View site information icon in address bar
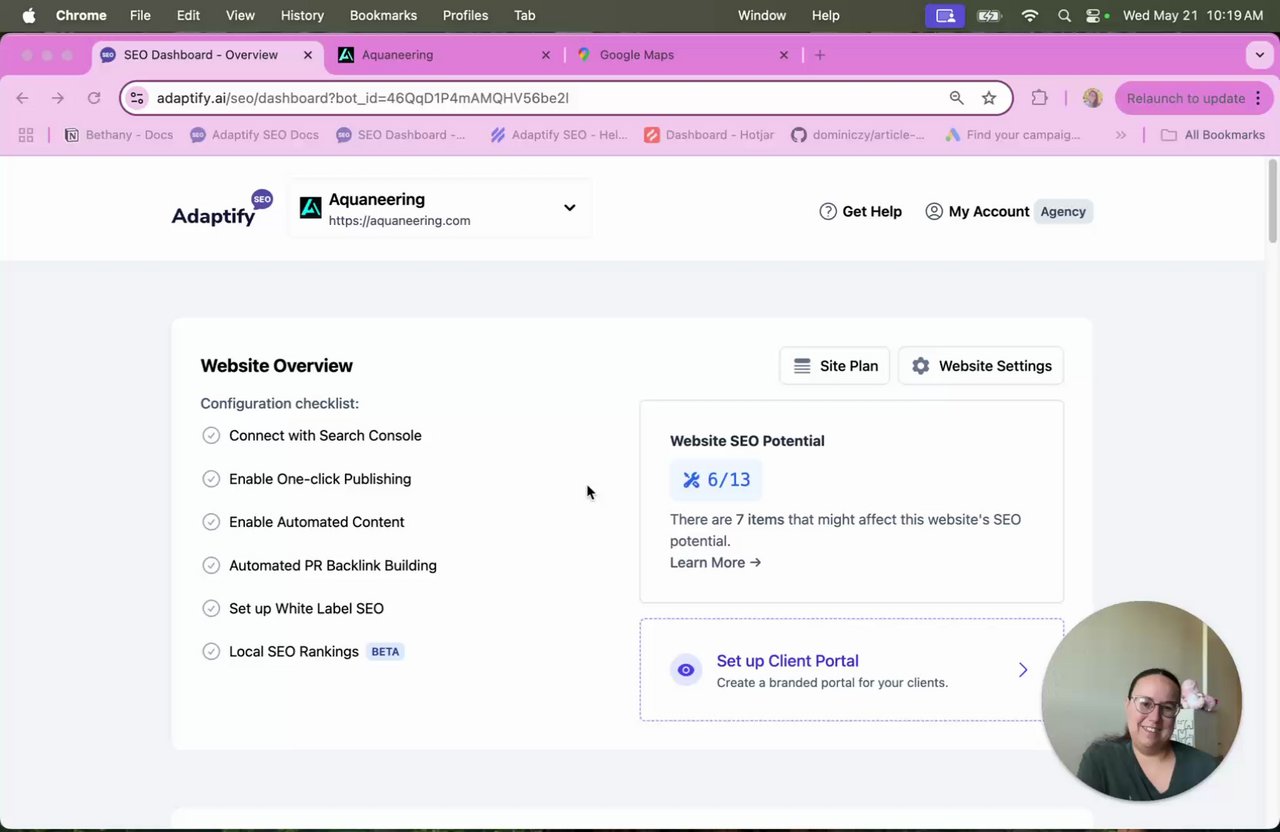Screen dimensions: 1280x832 point(138,98)
